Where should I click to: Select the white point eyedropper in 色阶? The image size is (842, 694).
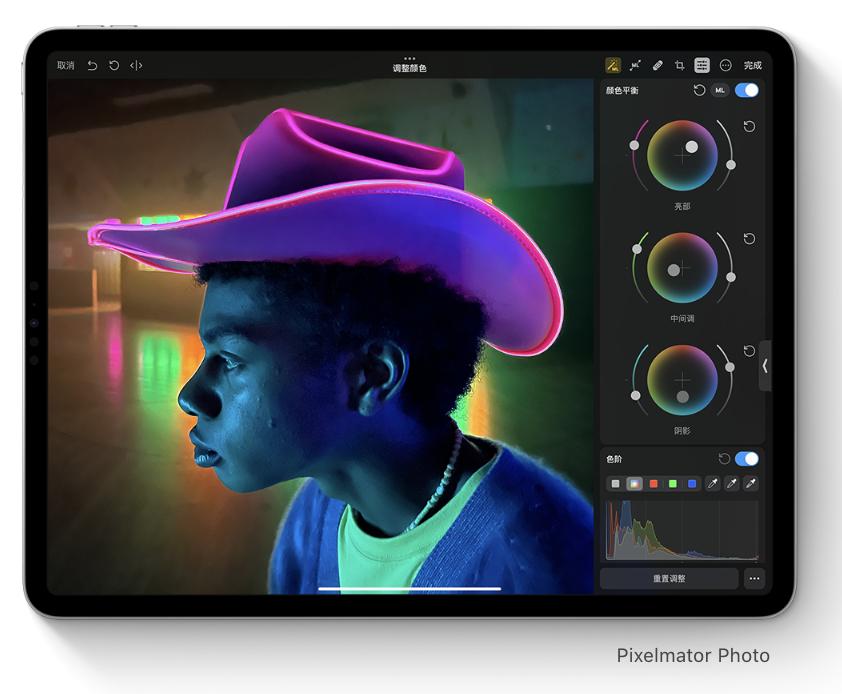click(x=751, y=483)
